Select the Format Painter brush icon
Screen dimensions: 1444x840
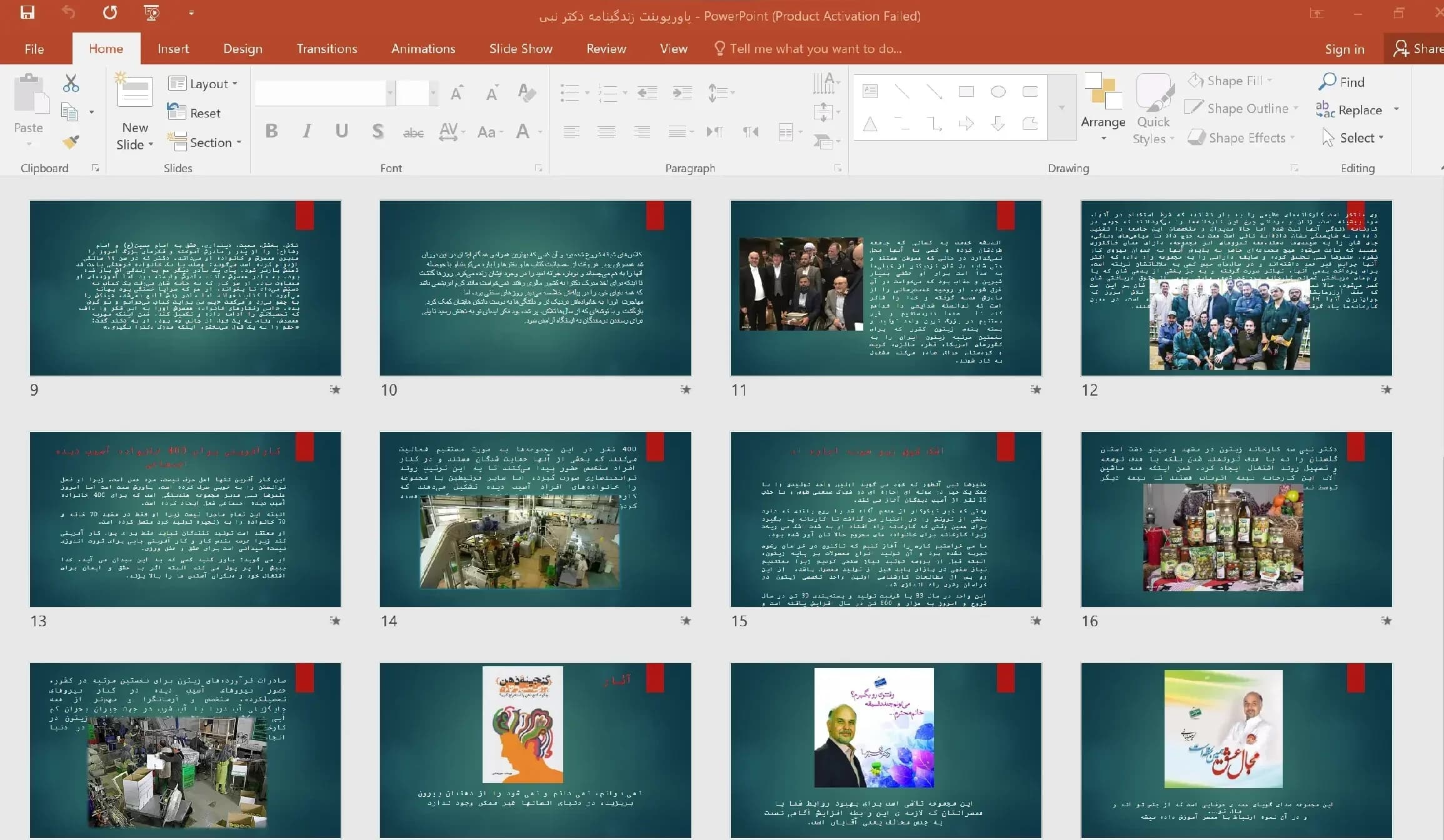point(71,142)
